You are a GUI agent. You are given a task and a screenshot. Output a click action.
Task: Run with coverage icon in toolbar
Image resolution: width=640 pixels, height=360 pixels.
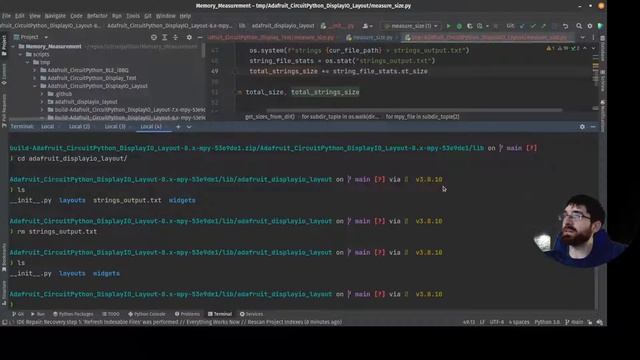pyautogui.click(x=470, y=26)
